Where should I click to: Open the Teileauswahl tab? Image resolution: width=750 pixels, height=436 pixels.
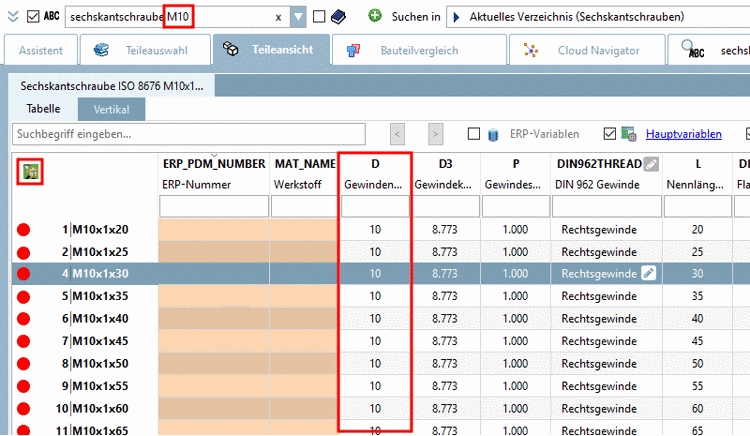point(145,50)
